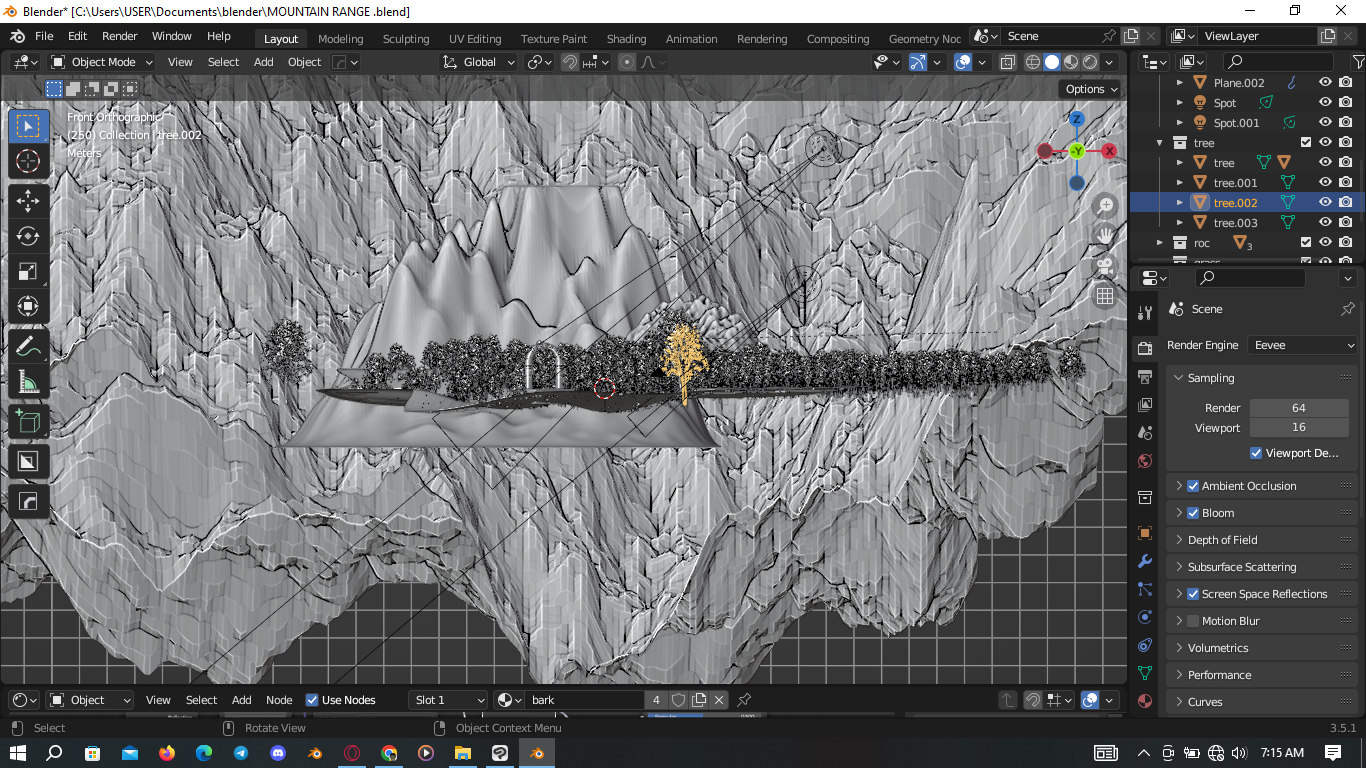Adjust the Render samples value 64

tap(1298, 408)
